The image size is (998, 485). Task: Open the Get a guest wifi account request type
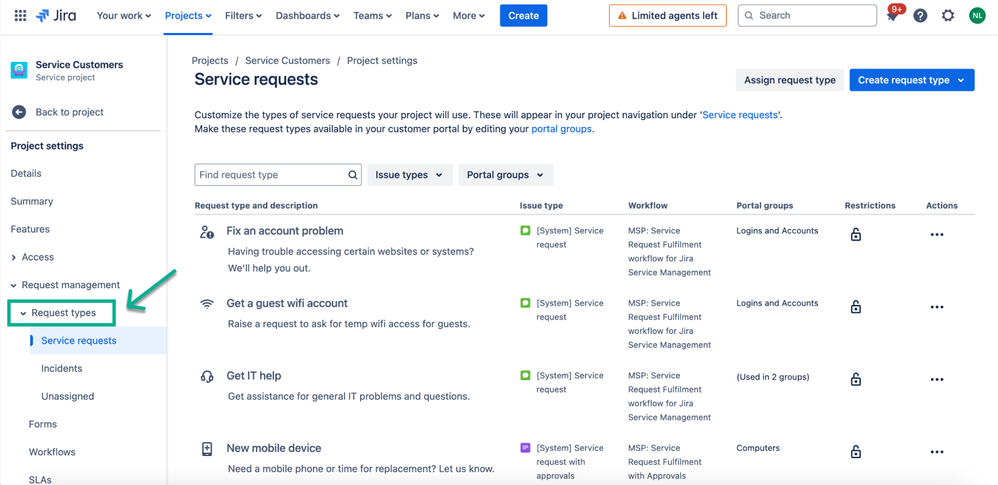(287, 304)
